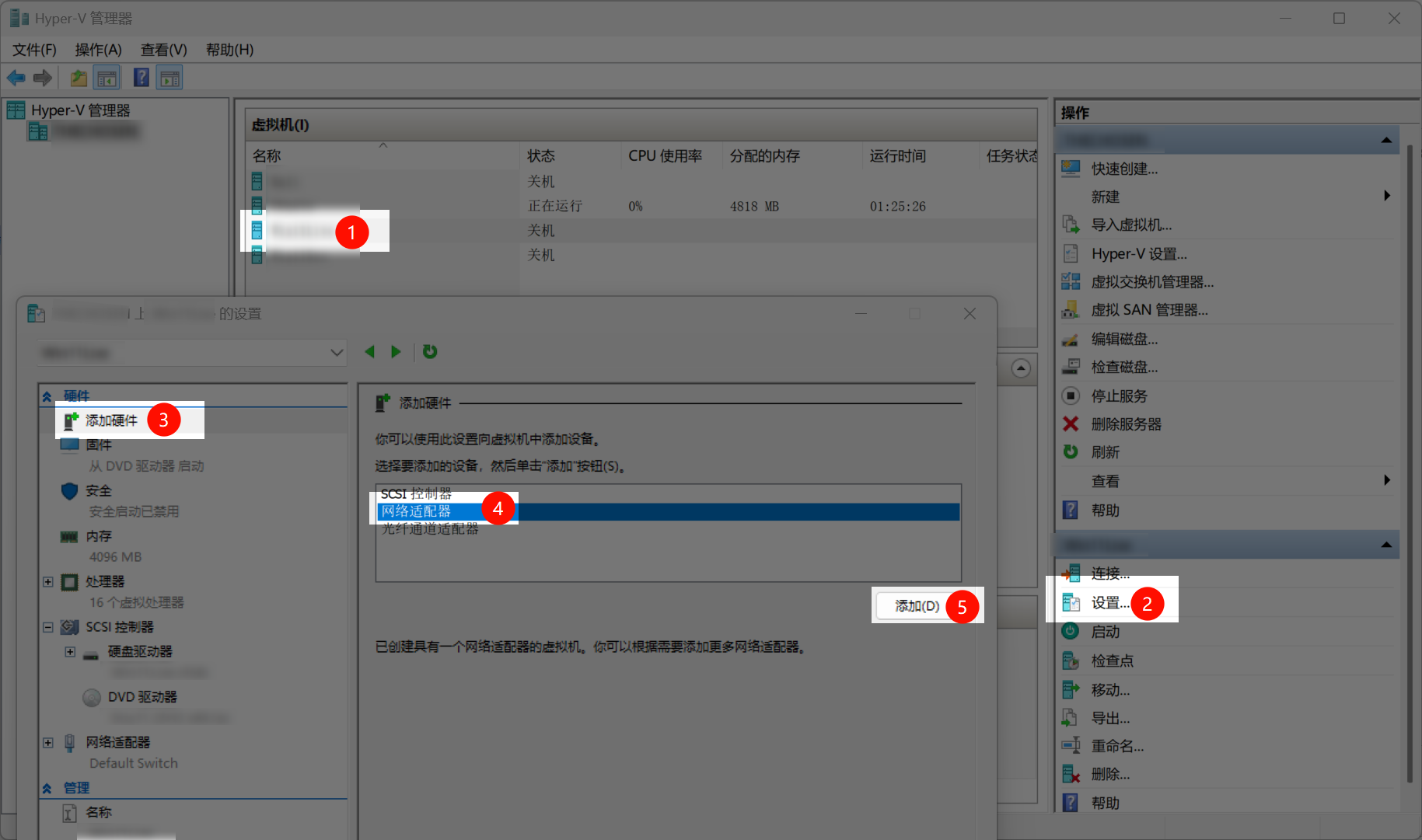Open Virtual Switch Manager (虚拟交换机管理器)
This screenshot has height=840, width=1422.
(x=1151, y=282)
